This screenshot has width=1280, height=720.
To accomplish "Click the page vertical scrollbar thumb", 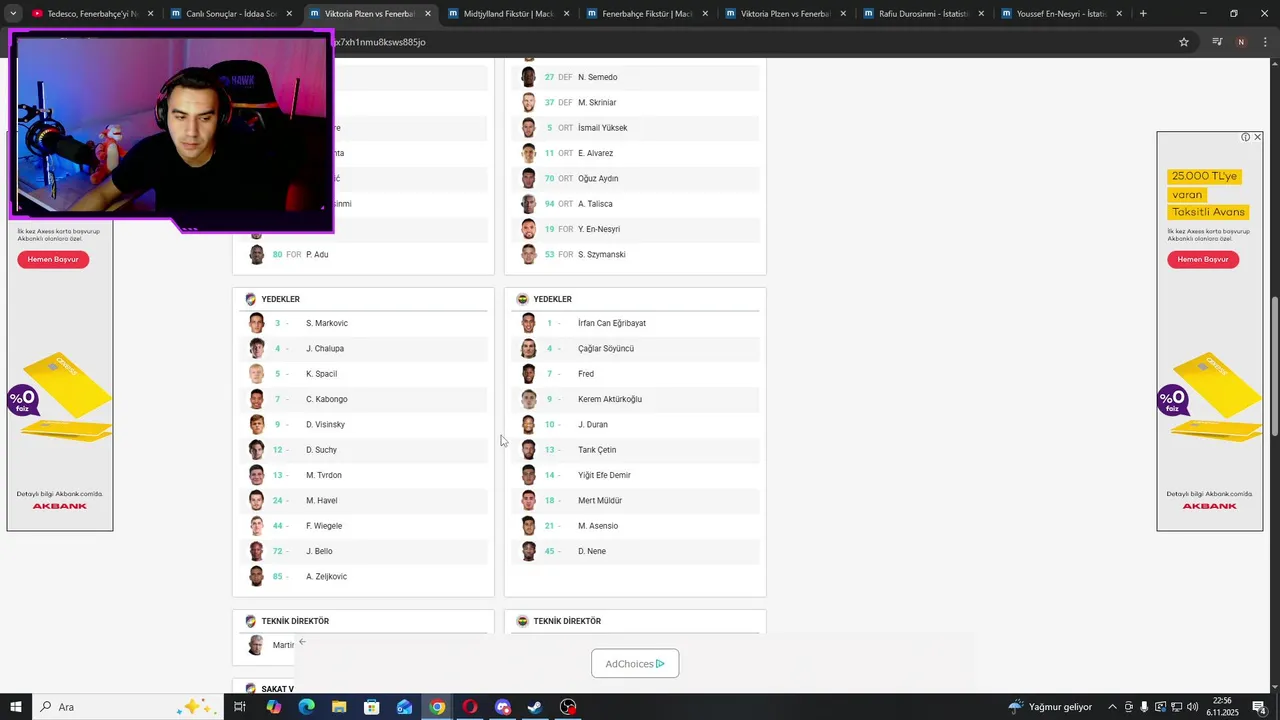I will coord(1274,367).
